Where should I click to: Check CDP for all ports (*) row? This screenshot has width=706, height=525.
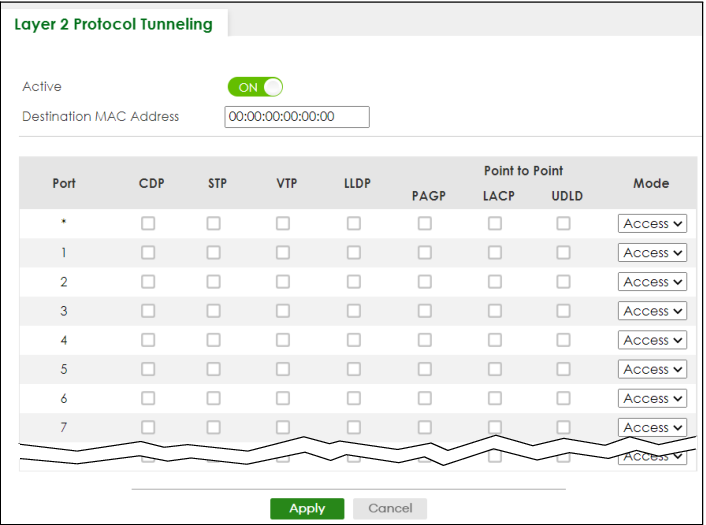click(148, 224)
